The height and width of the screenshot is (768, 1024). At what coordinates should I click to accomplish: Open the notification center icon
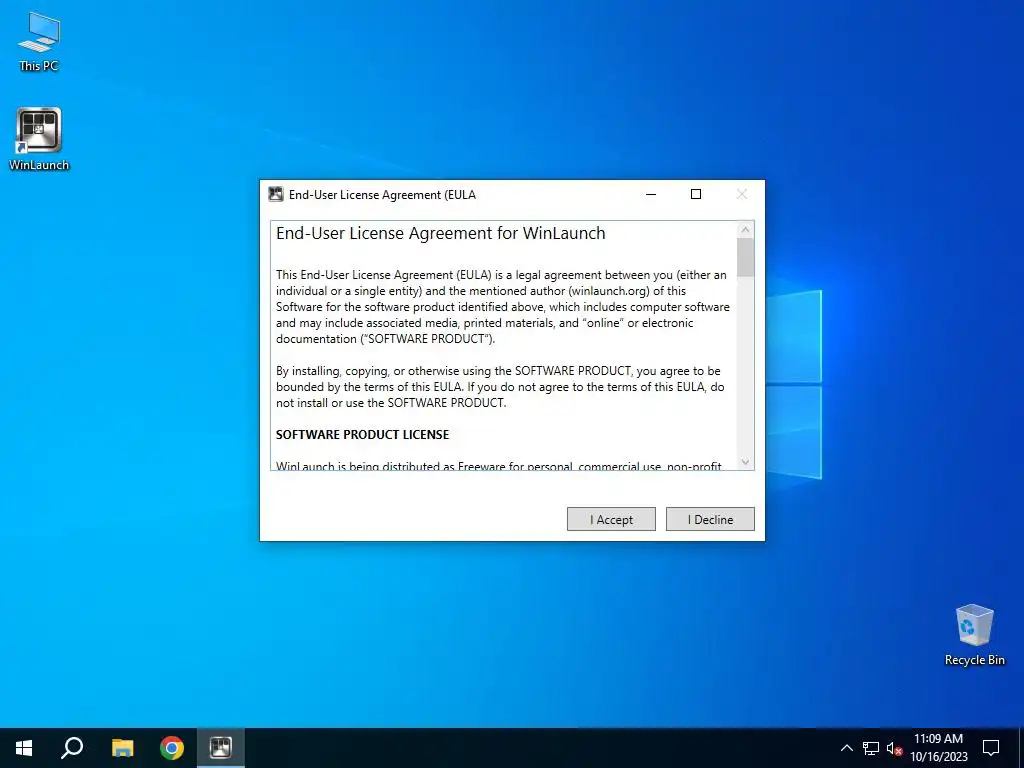tap(991, 748)
